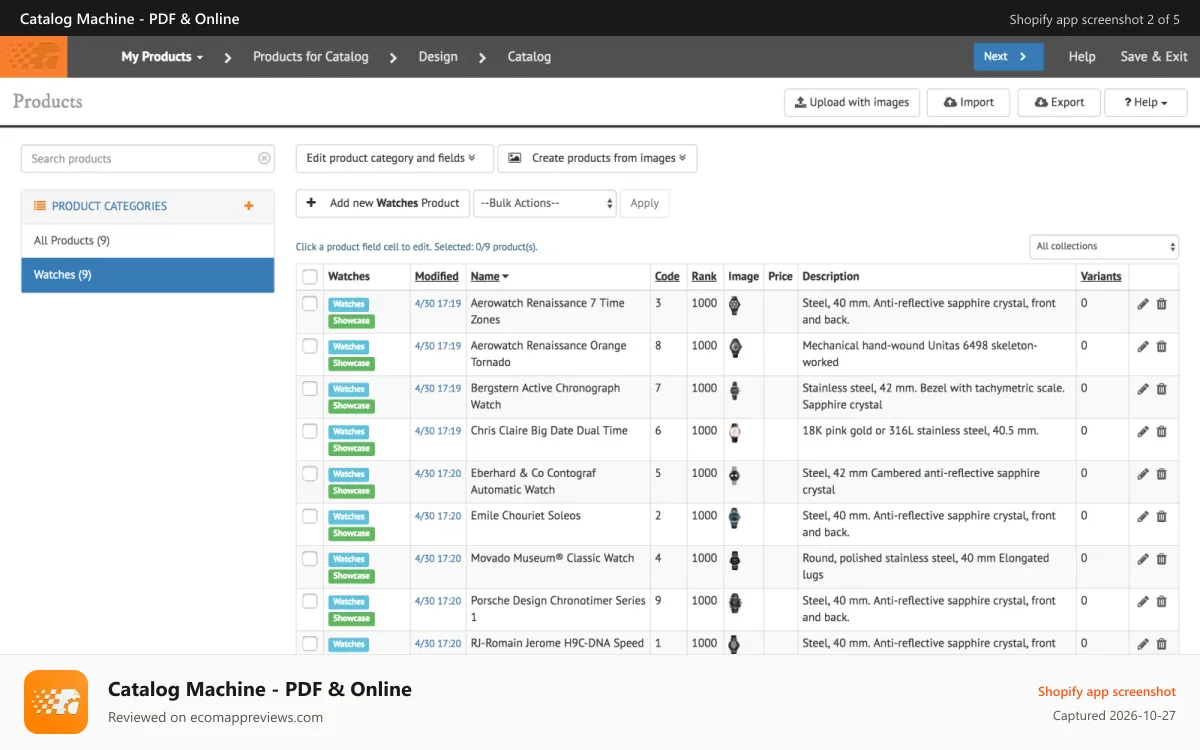Image resolution: width=1200 pixels, height=750 pixels.
Task: Delete the Emile Chouriet Soleos product
Action: 1161,517
